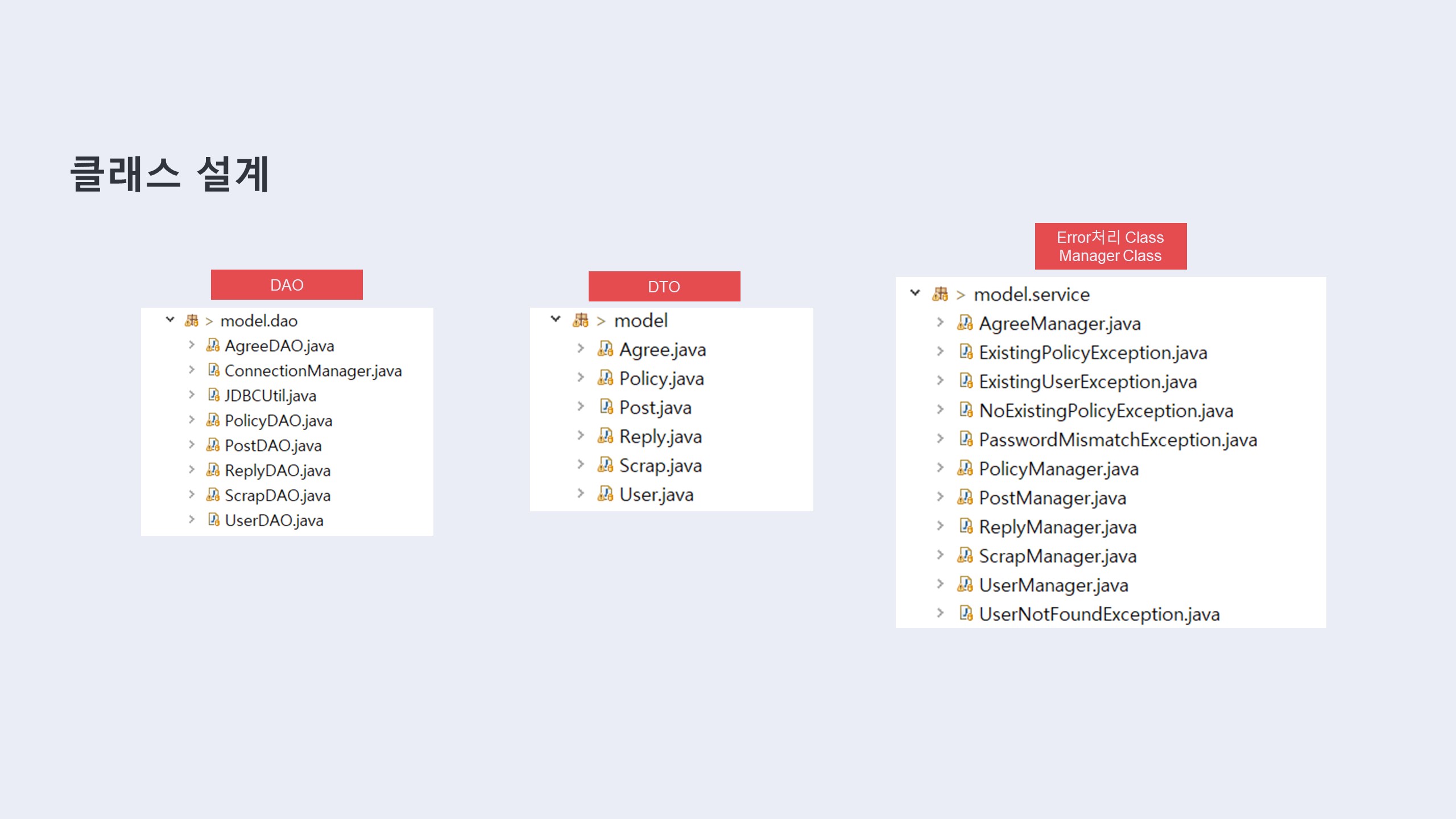This screenshot has width=1456, height=819.
Task: Click the model.service package icon
Action: [x=940, y=294]
